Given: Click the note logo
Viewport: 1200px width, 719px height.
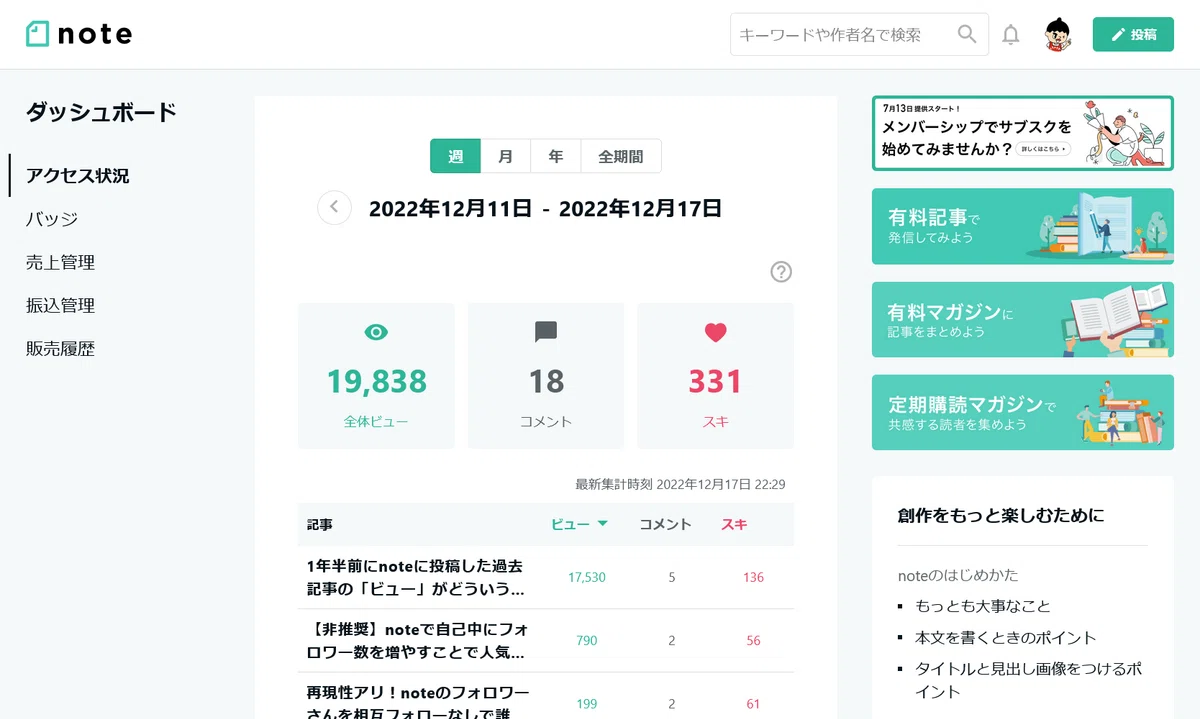Looking at the screenshot, I should (79, 34).
